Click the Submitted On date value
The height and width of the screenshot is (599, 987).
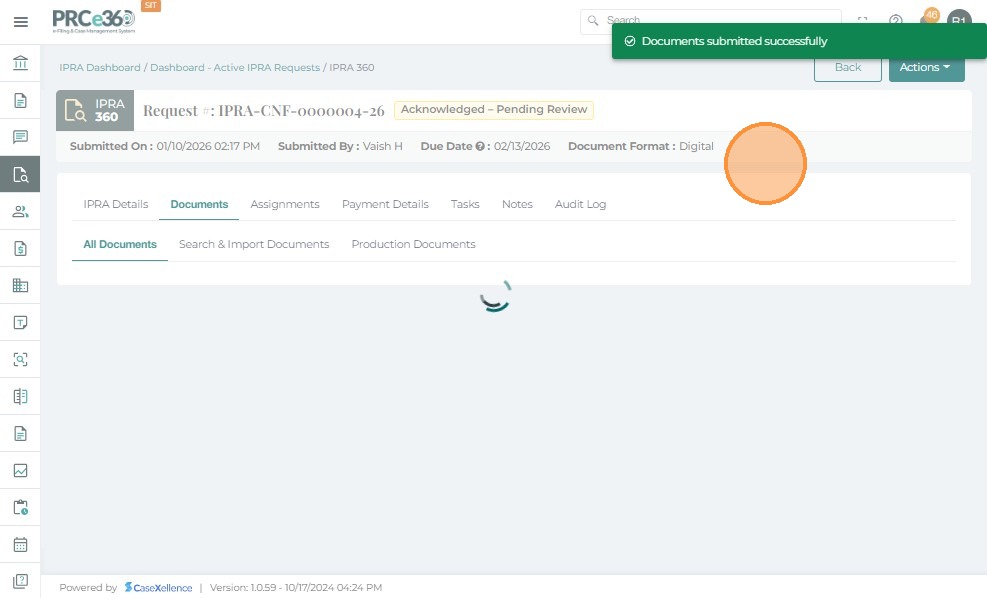[x=208, y=147]
